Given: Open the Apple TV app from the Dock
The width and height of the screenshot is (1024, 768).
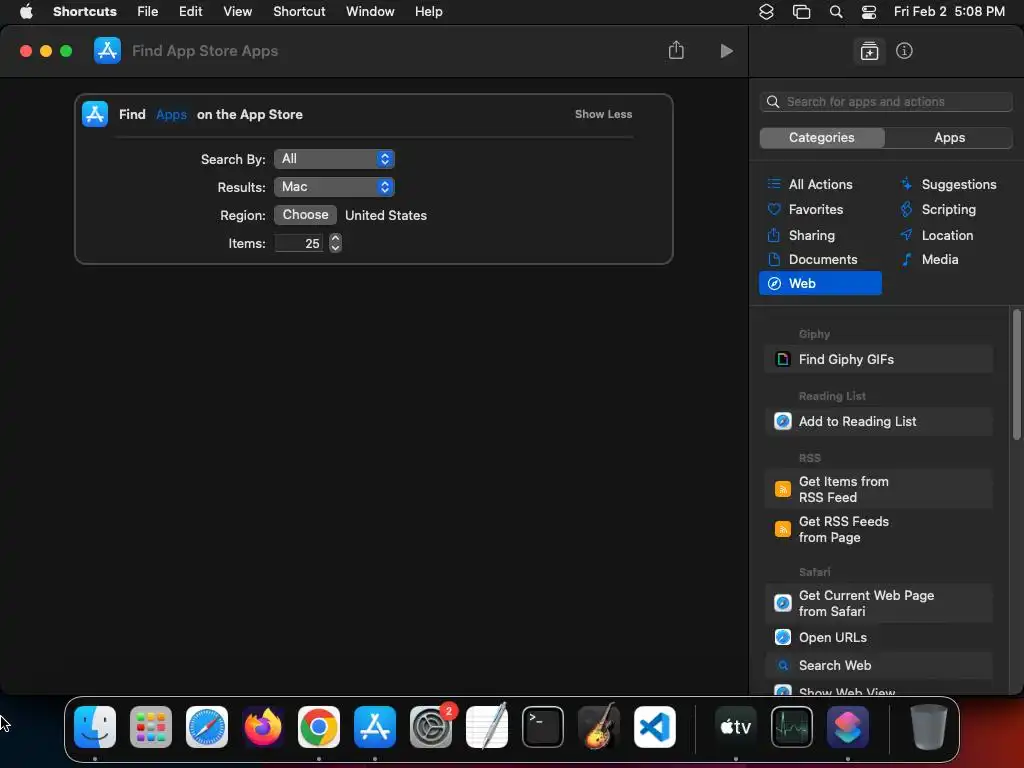Looking at the screenshot, I should click(735, 727).
